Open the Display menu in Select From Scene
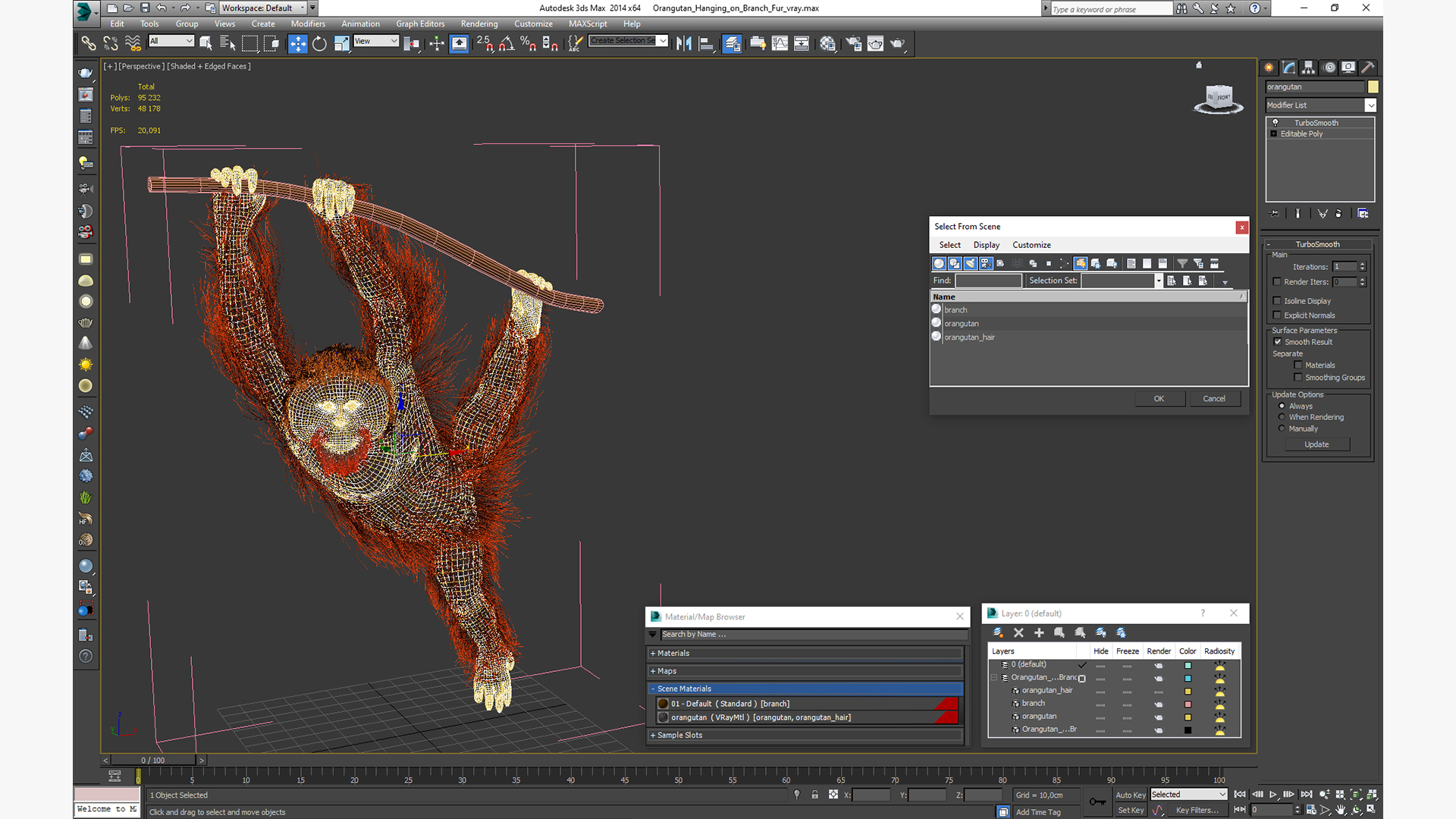This screenshot has height=819, width=1456. point(986,244)
